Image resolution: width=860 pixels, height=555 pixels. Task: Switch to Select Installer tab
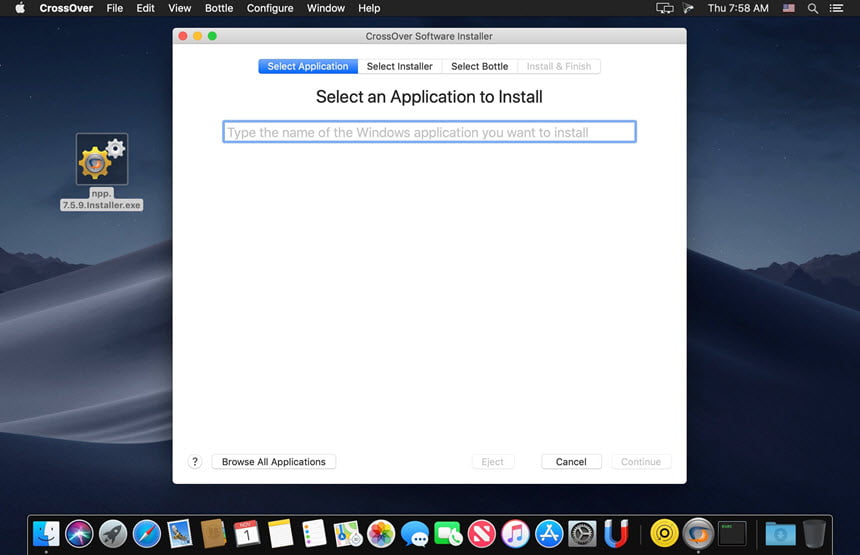tap(400, 66)
